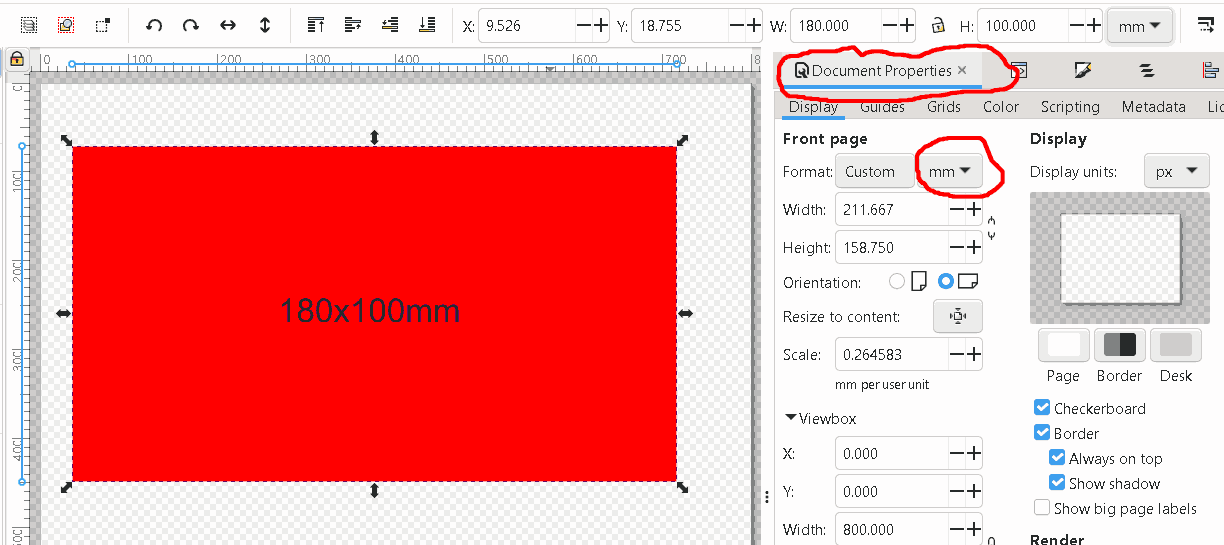Increase page Width with plus button
This screenshot has height=545, width=1224.
[x=974, y=209]
